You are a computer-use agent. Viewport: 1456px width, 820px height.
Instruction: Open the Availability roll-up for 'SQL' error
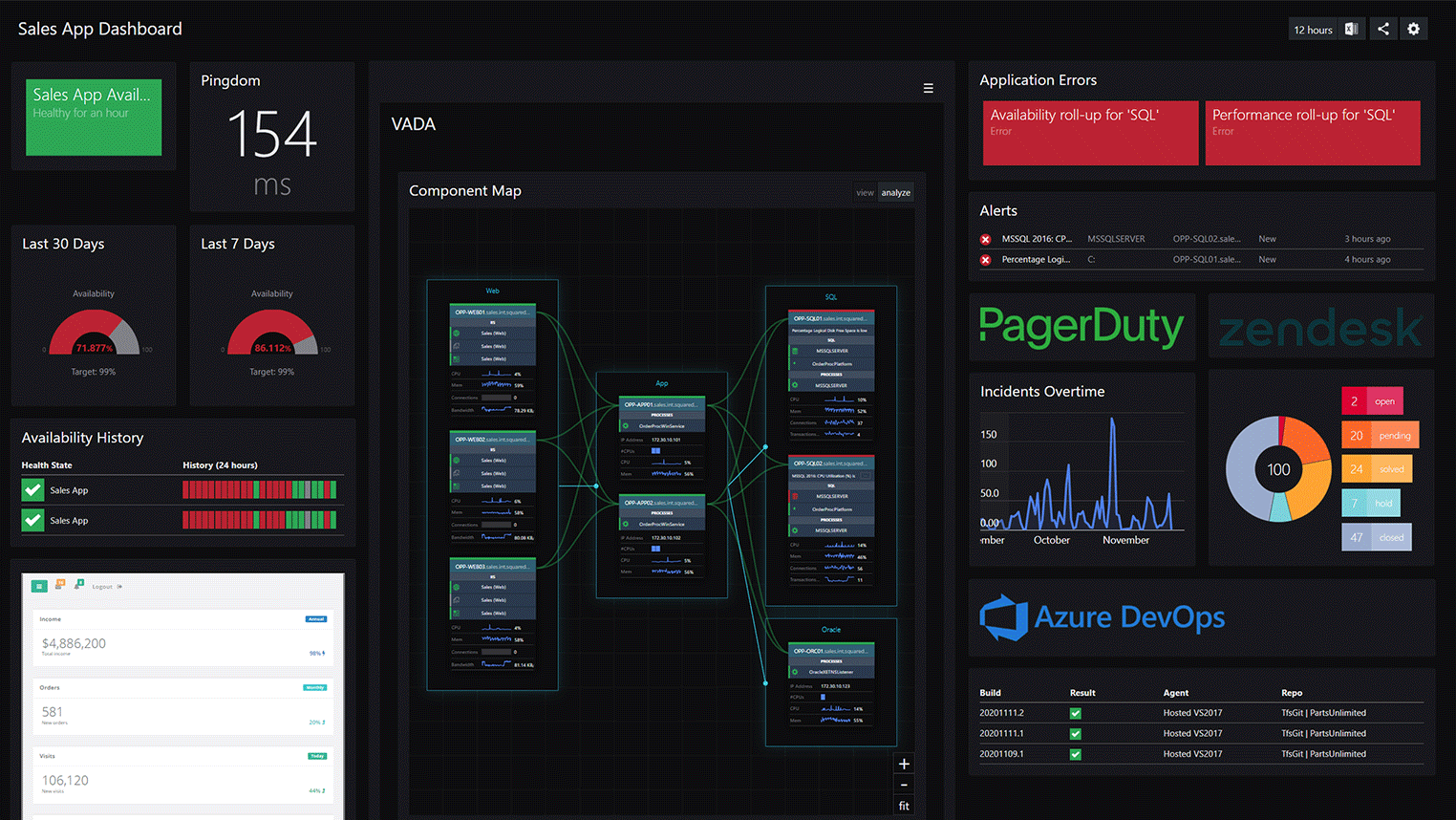point(1089,134)
